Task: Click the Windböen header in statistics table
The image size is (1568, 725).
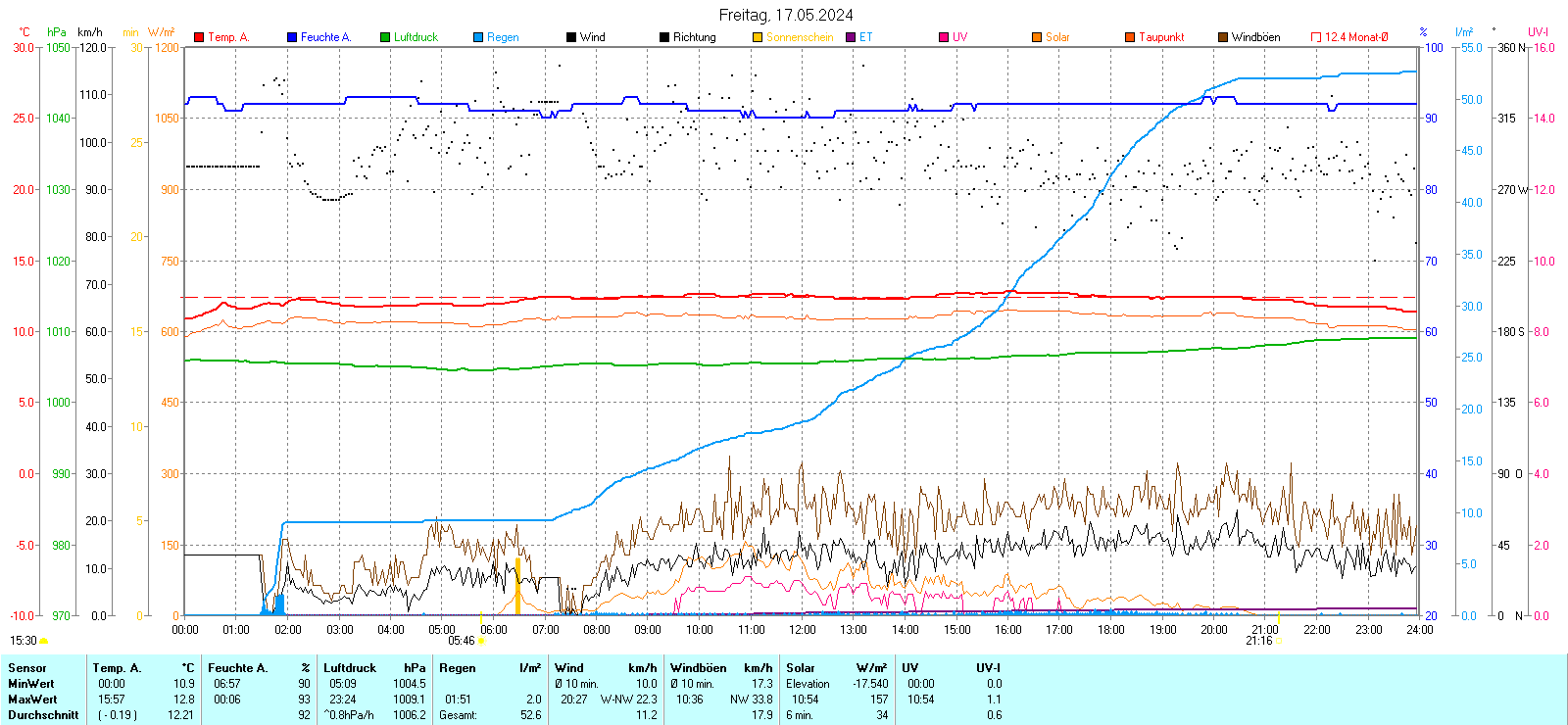Action: pos(698,668)
